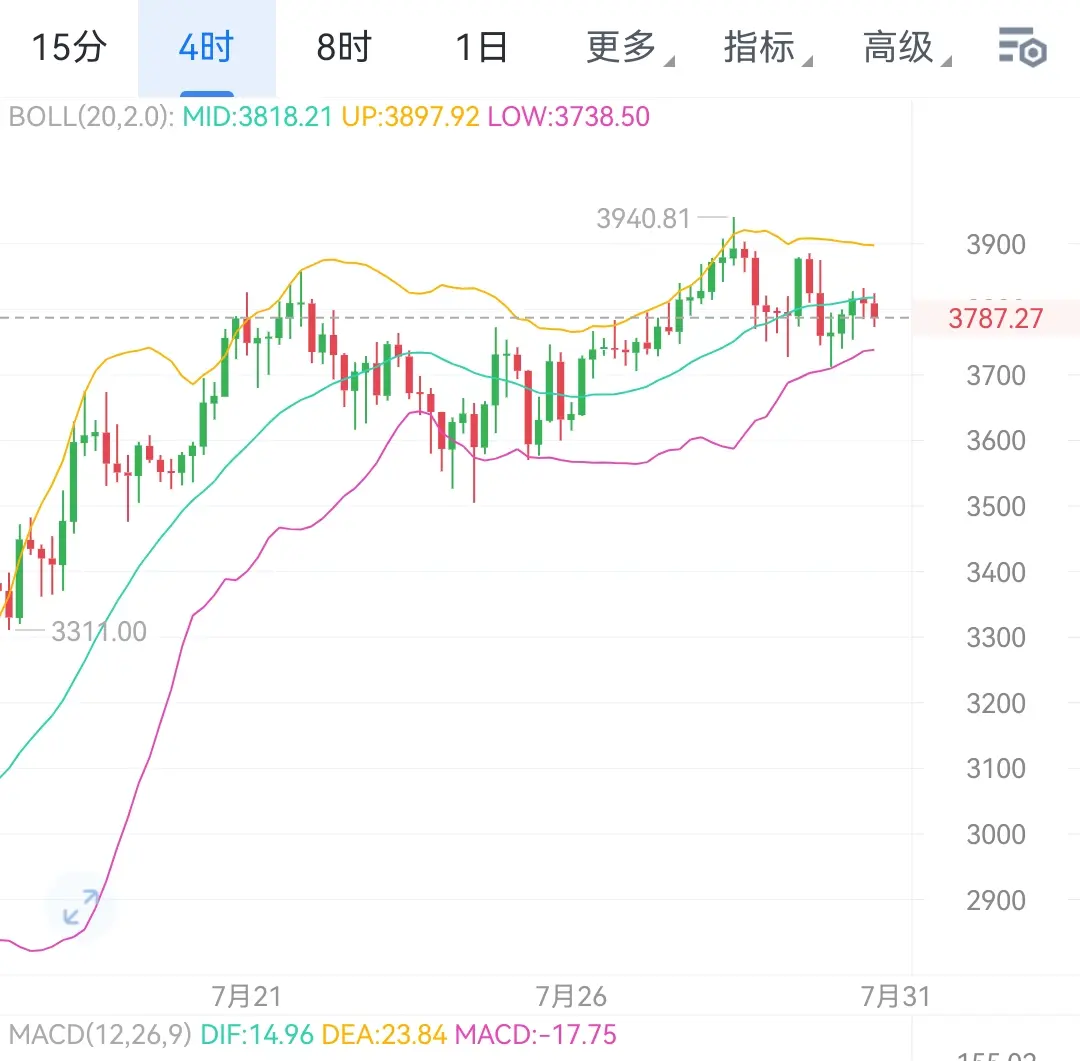Tap the DEA:23.84 value
Viewport: 1080px width, 1061px height.
point(384,1034)
